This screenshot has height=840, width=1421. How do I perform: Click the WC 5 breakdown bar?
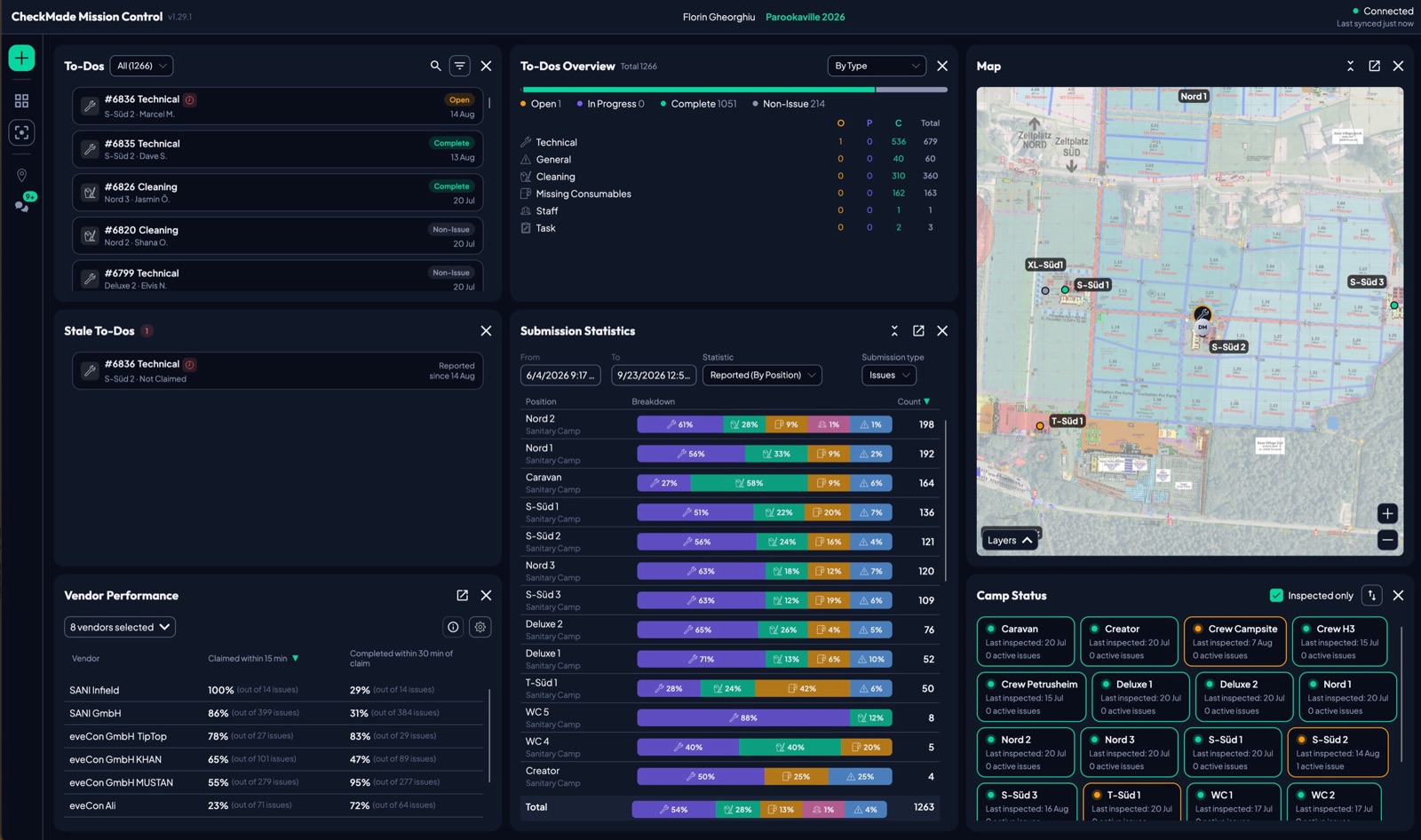click(x=765, y=717)
